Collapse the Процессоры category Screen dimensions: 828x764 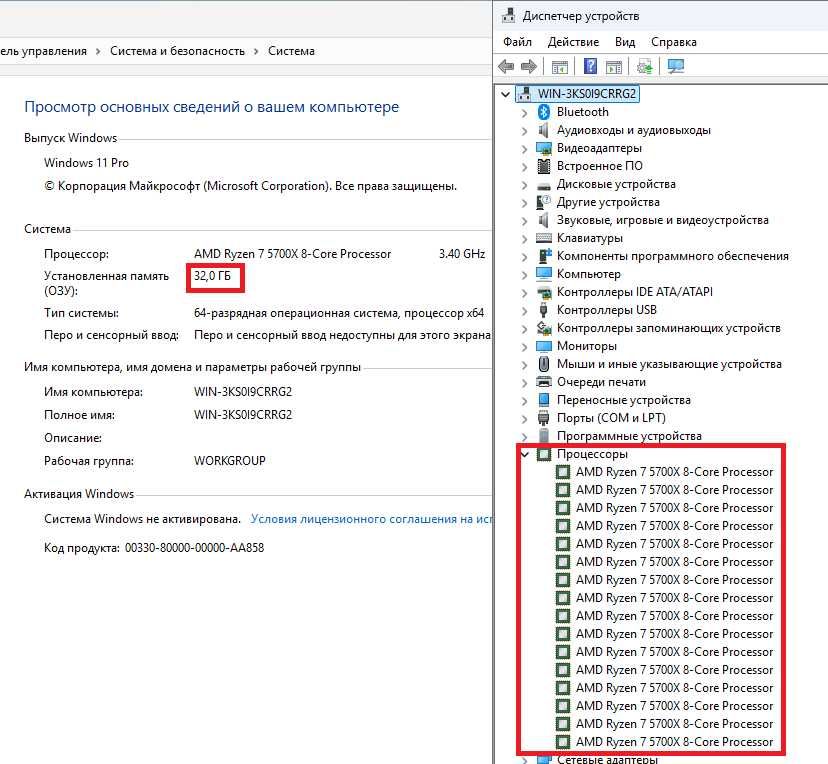point(524,454)
